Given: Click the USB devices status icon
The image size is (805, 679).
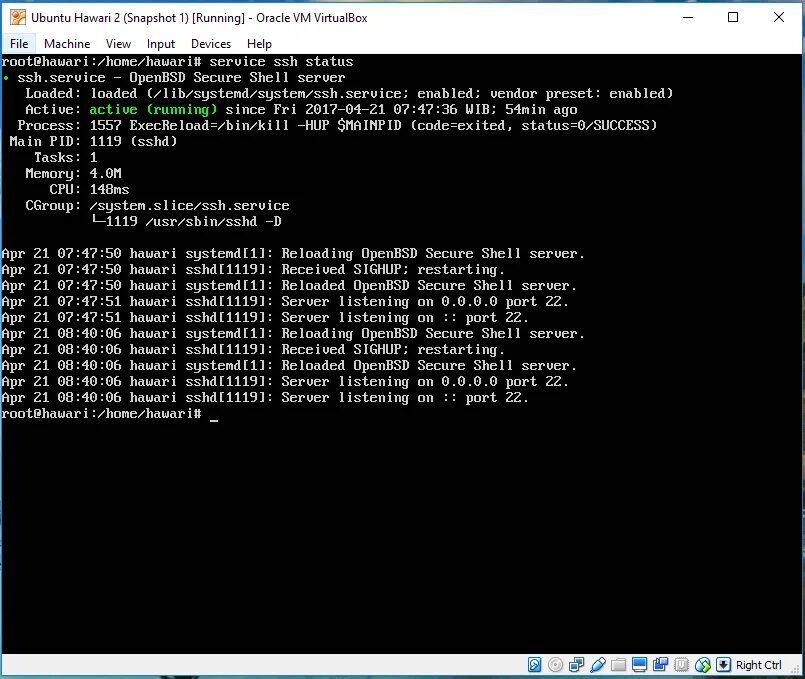Looking at the screenshot, I should click(x=597, y=665).
